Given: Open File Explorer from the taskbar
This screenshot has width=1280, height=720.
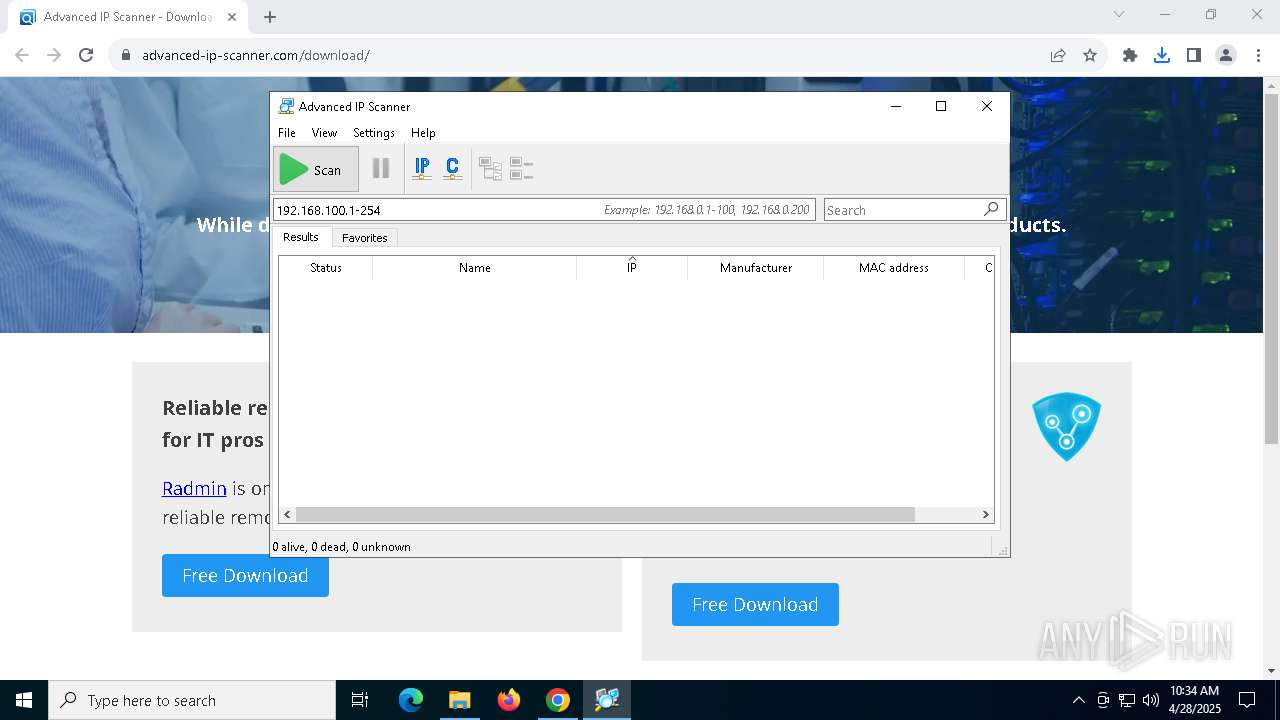Looking at the screenshot, I should [x=460, y=700].
